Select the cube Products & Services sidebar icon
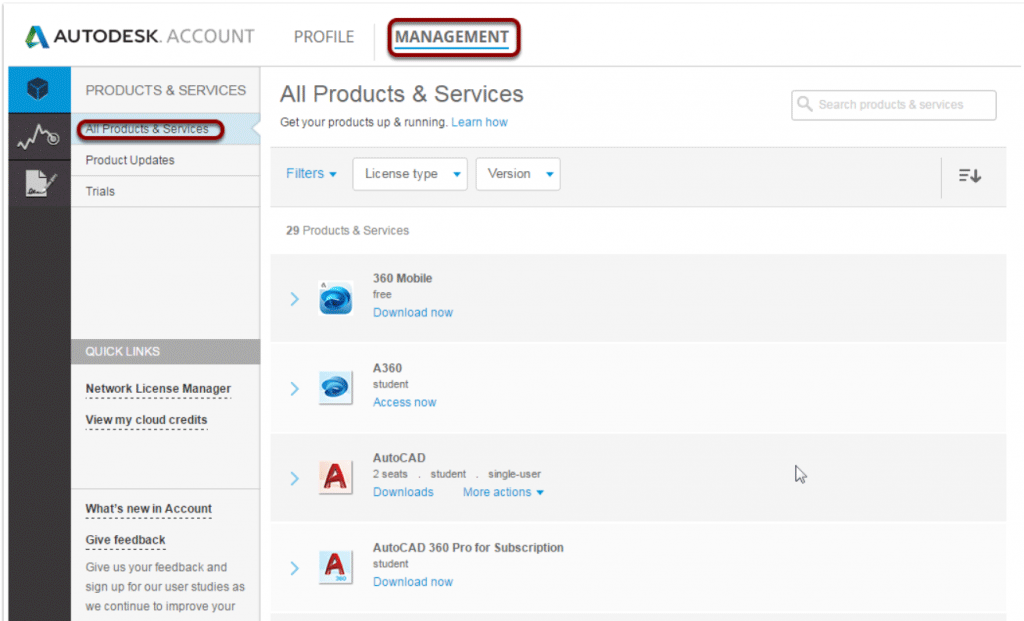 (x=39, y=90)
